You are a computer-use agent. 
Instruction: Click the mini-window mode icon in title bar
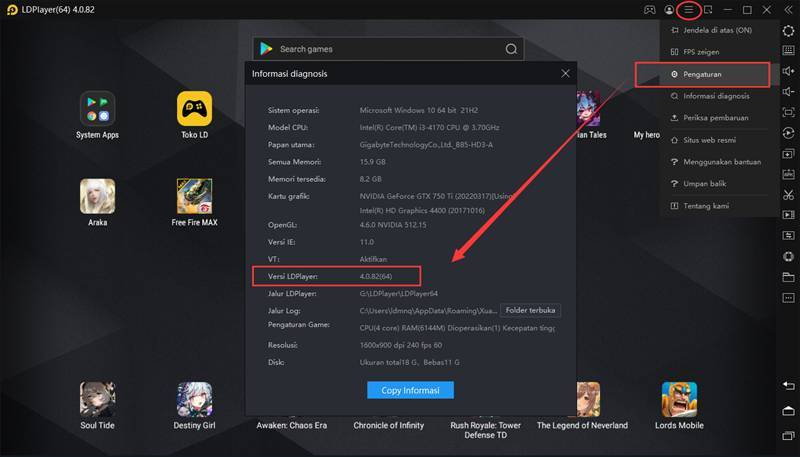[x=708, y=10]
